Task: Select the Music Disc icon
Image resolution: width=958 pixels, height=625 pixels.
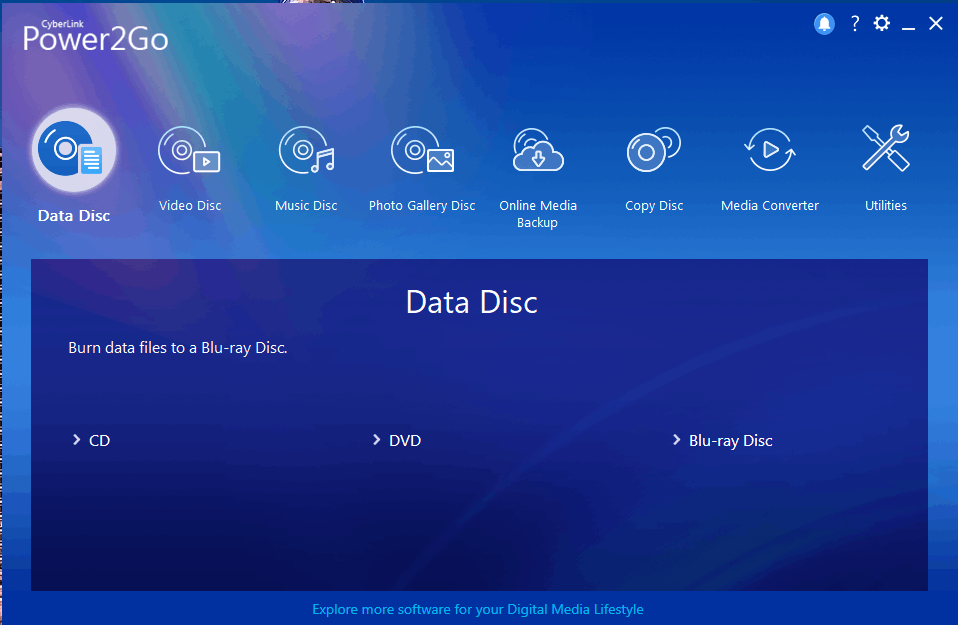Action: click(x=305, y=148)
